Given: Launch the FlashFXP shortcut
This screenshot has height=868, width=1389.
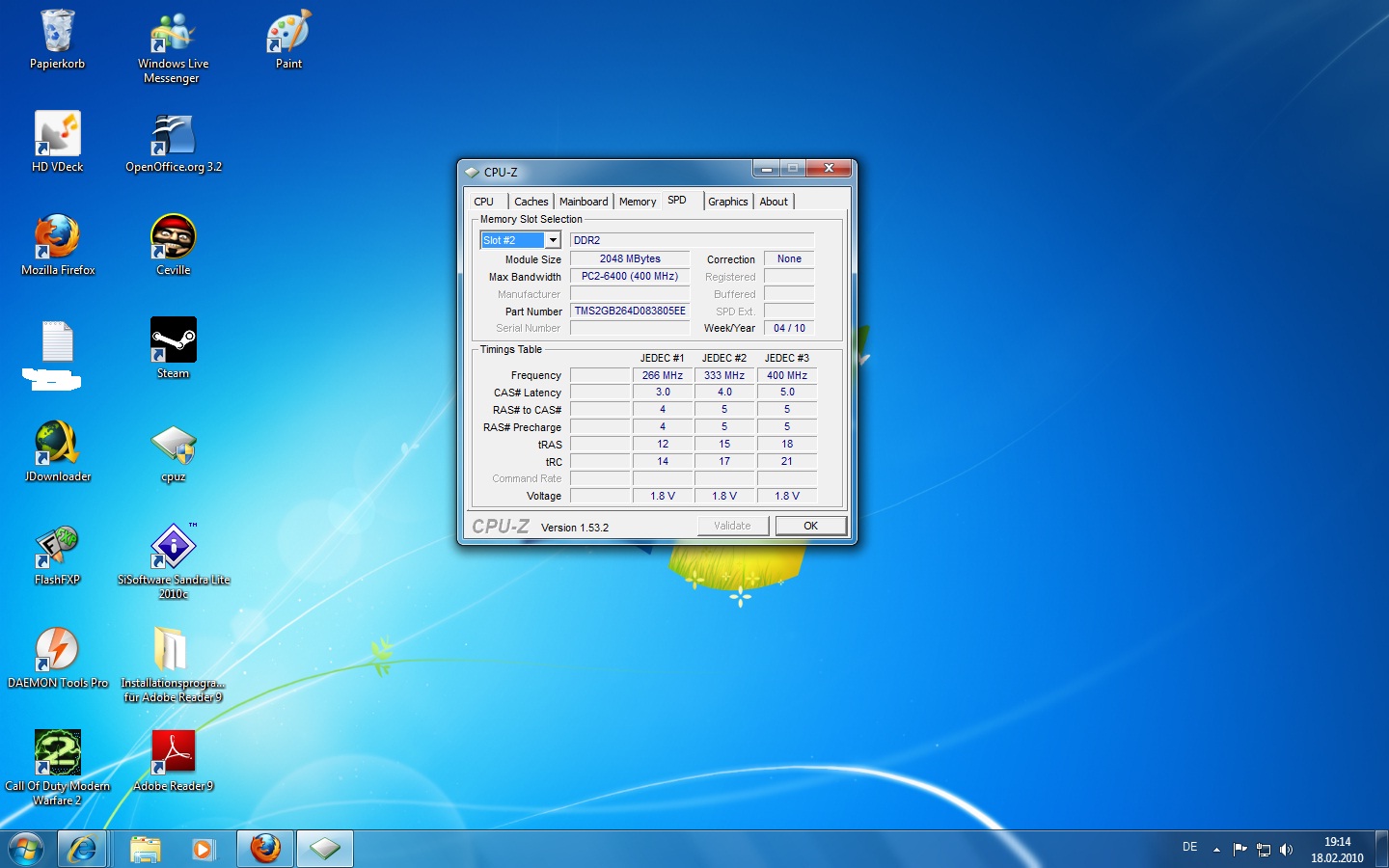Looking at the screenshot, I should click(x=58, y=555).
